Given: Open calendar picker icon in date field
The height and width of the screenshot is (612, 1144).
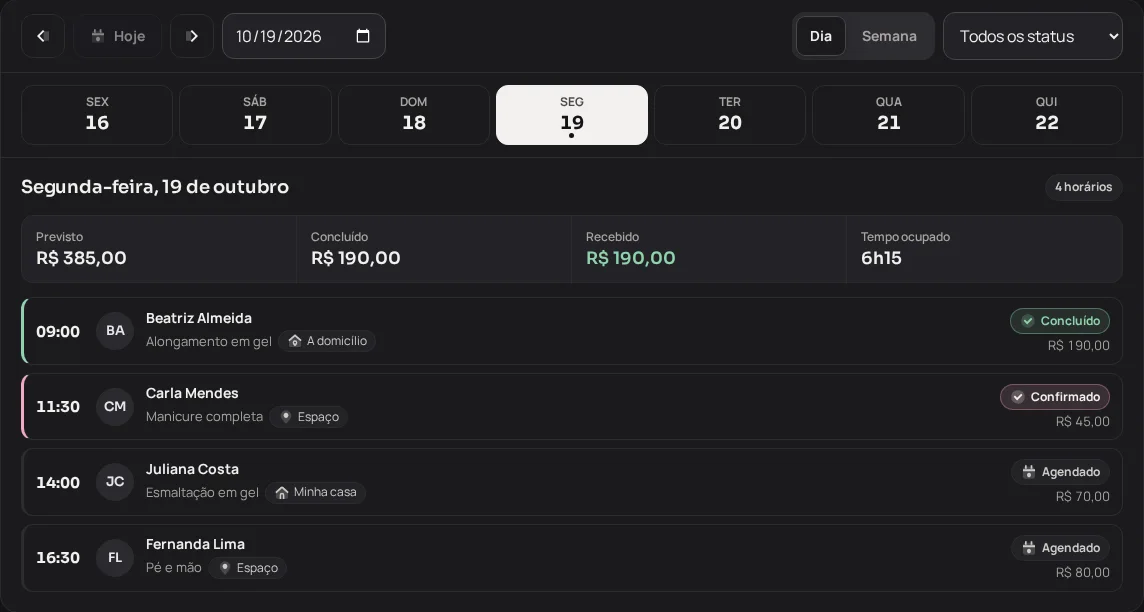Looking at the screenshot, I should click(x=363, y=36).
